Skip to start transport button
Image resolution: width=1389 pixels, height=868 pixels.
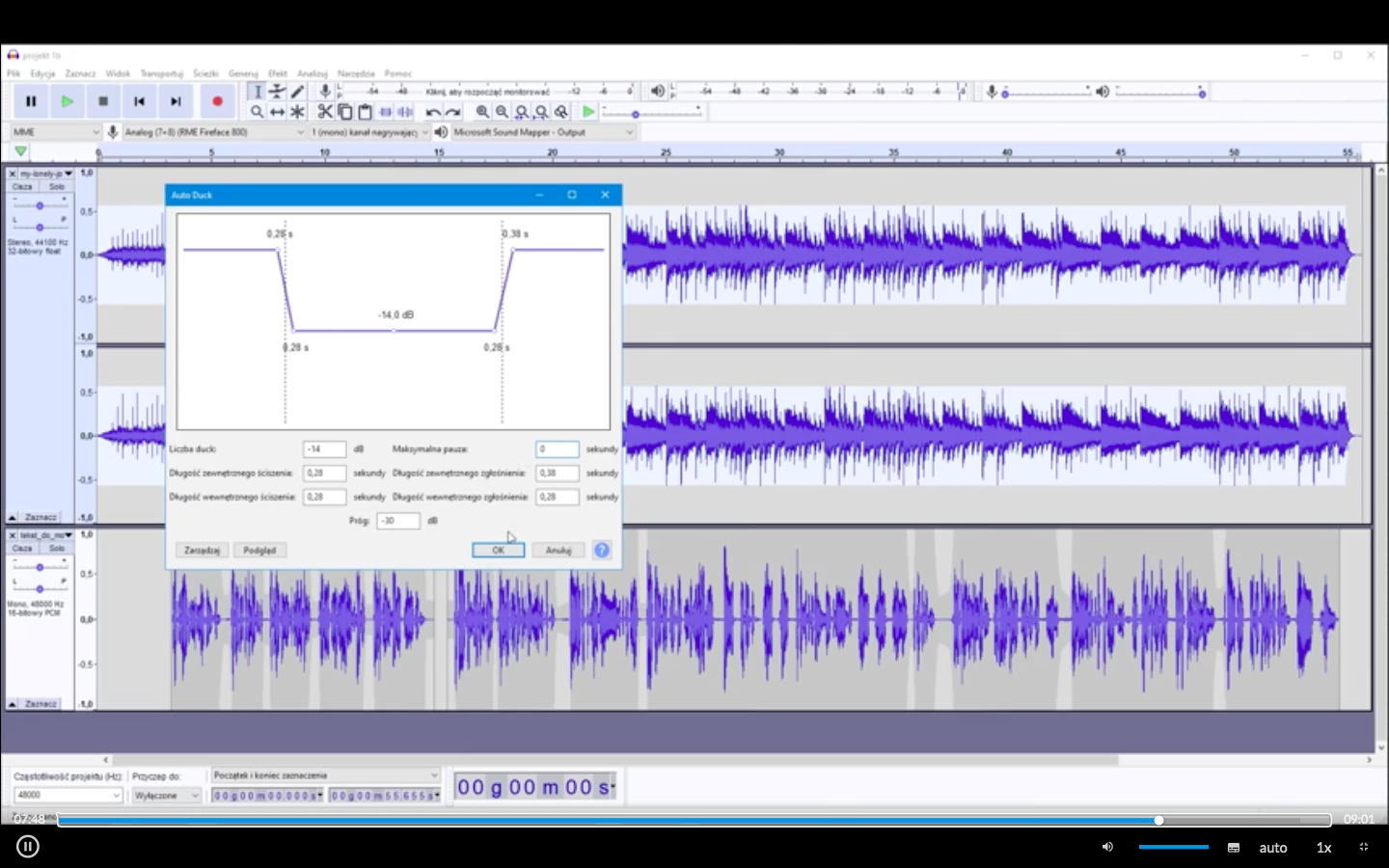coord(139,101)
